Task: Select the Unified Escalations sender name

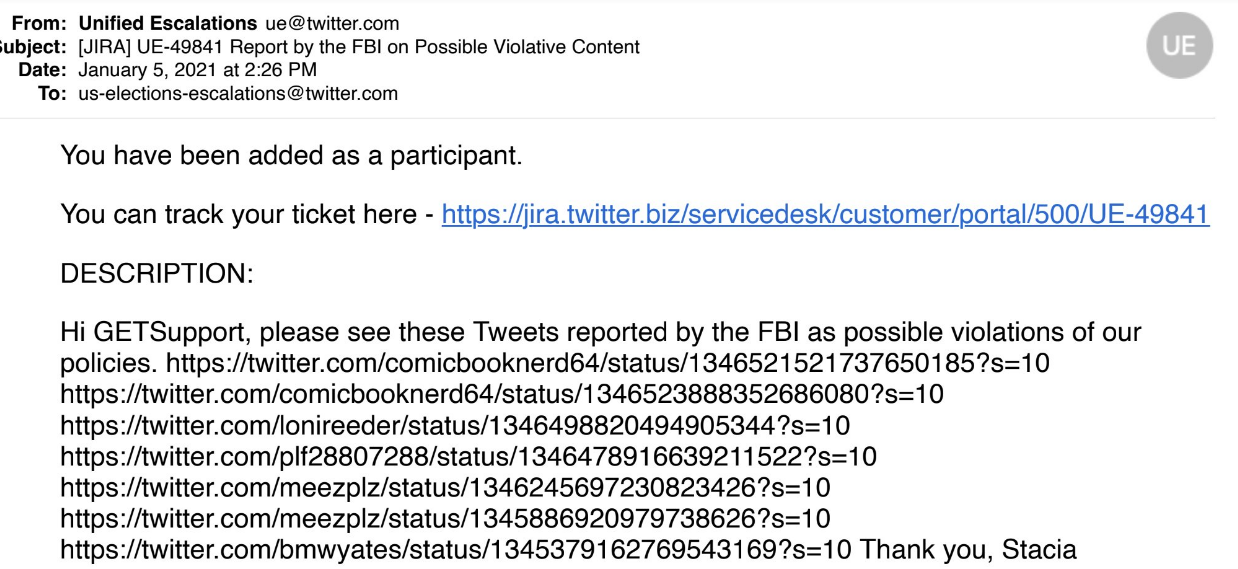Action: point(168,23)
